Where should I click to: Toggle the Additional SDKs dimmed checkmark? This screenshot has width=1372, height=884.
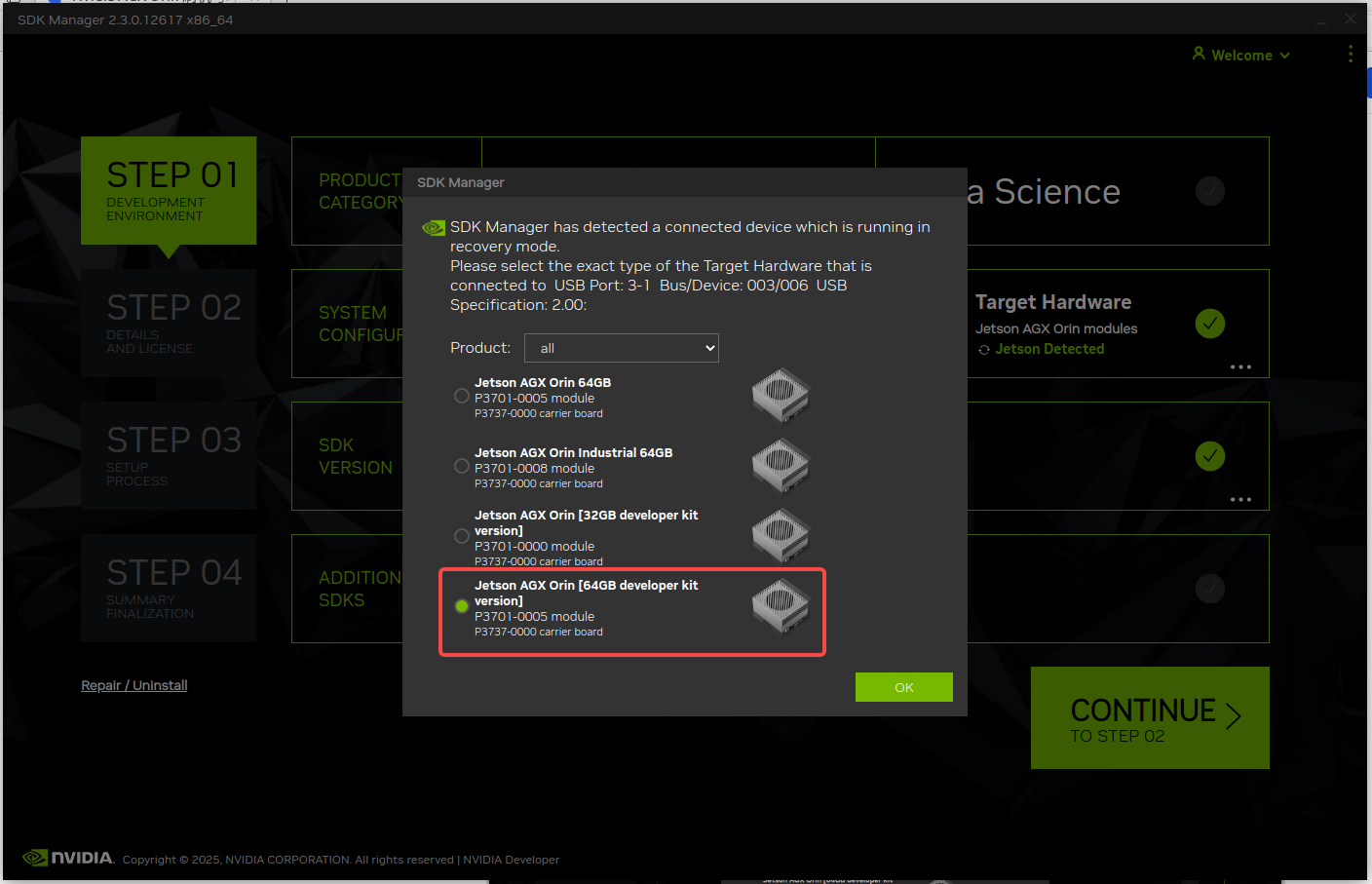point(1210,589)
